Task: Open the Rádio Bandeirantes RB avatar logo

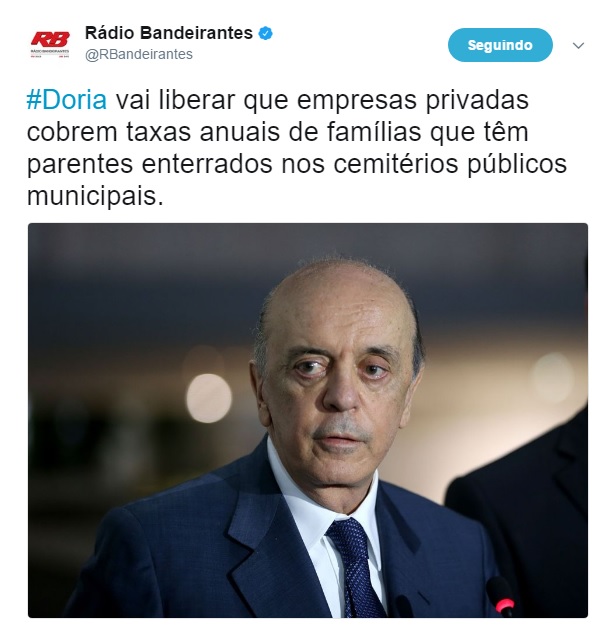Action: pyautogui.click(x=50, y=44)
